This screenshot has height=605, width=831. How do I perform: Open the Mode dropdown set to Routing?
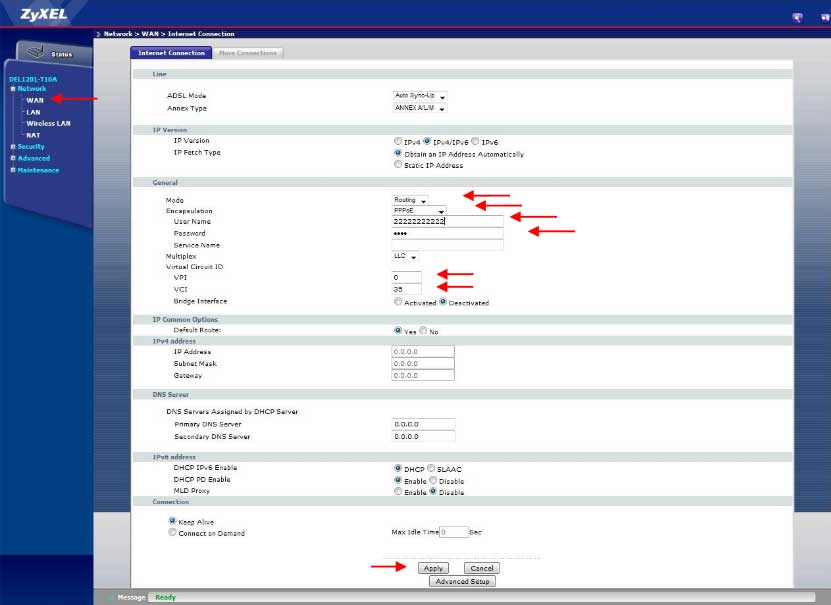click(410, 200)
